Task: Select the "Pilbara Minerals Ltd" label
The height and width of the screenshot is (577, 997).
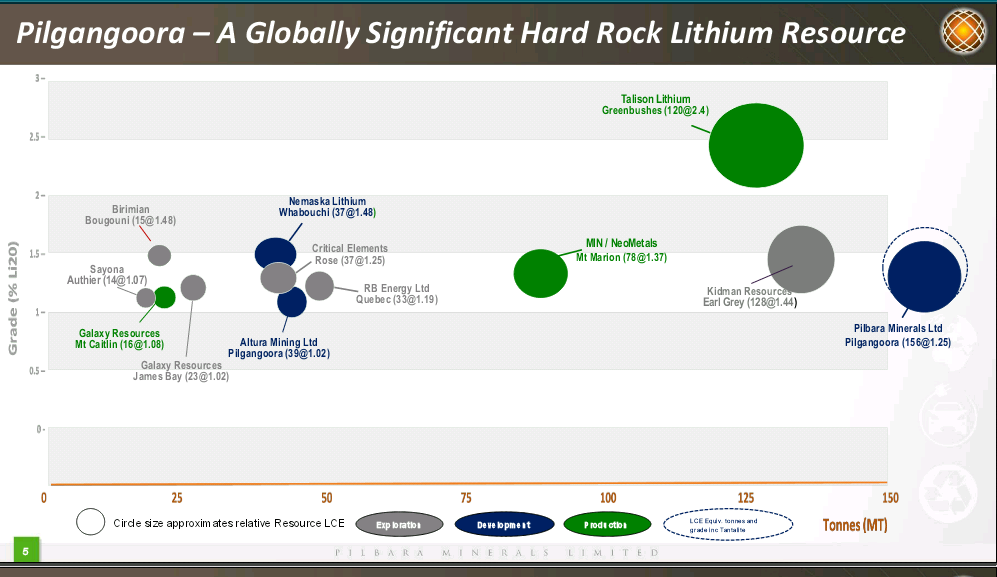Action: [898, 329]
